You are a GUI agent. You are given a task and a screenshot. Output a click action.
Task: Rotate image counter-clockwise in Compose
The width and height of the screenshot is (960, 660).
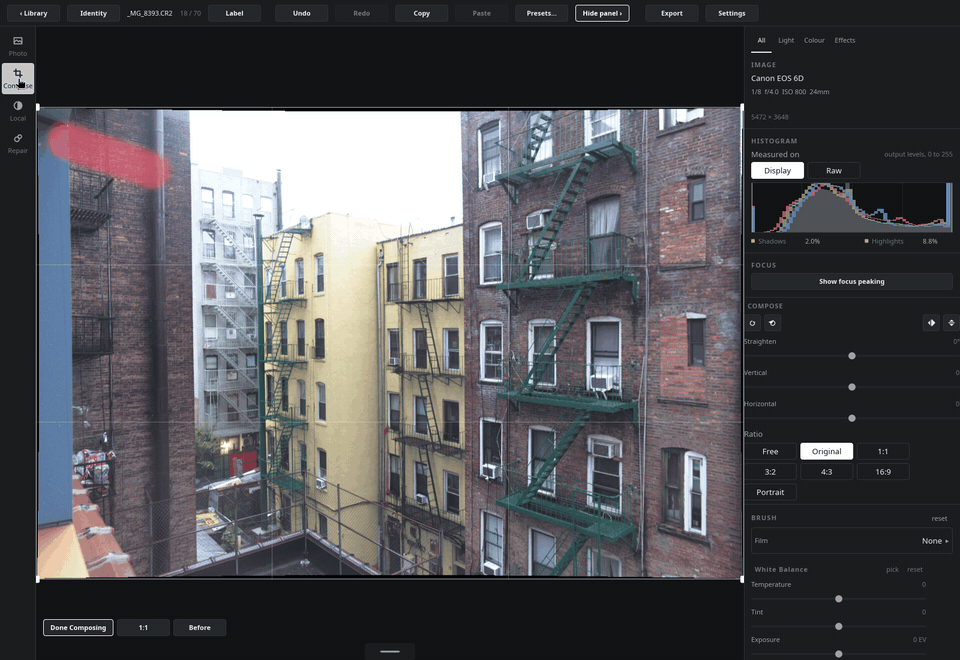(752, 323)
